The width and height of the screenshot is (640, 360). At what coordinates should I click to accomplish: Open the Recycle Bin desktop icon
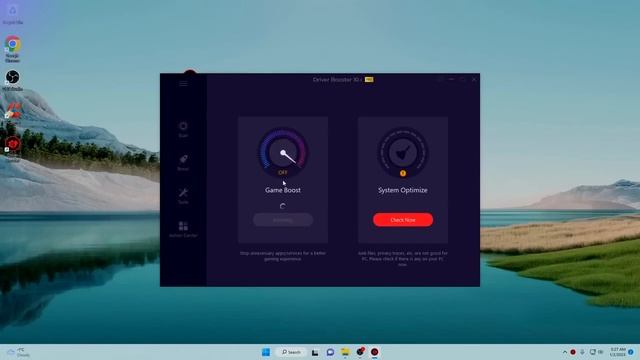coord(13,14)
